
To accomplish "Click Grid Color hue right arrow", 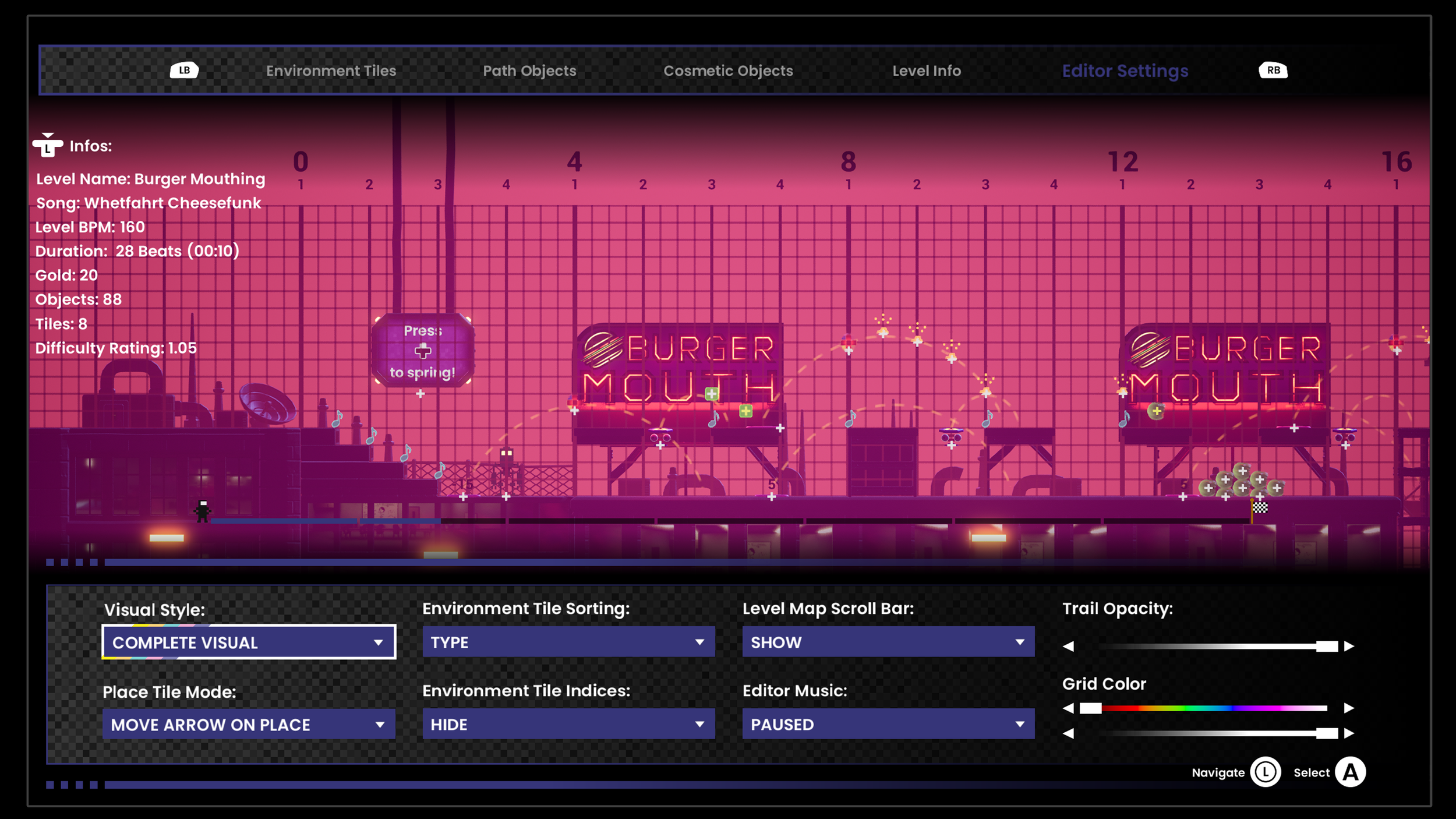I will pyautogui.click(x=1349, y=708).
